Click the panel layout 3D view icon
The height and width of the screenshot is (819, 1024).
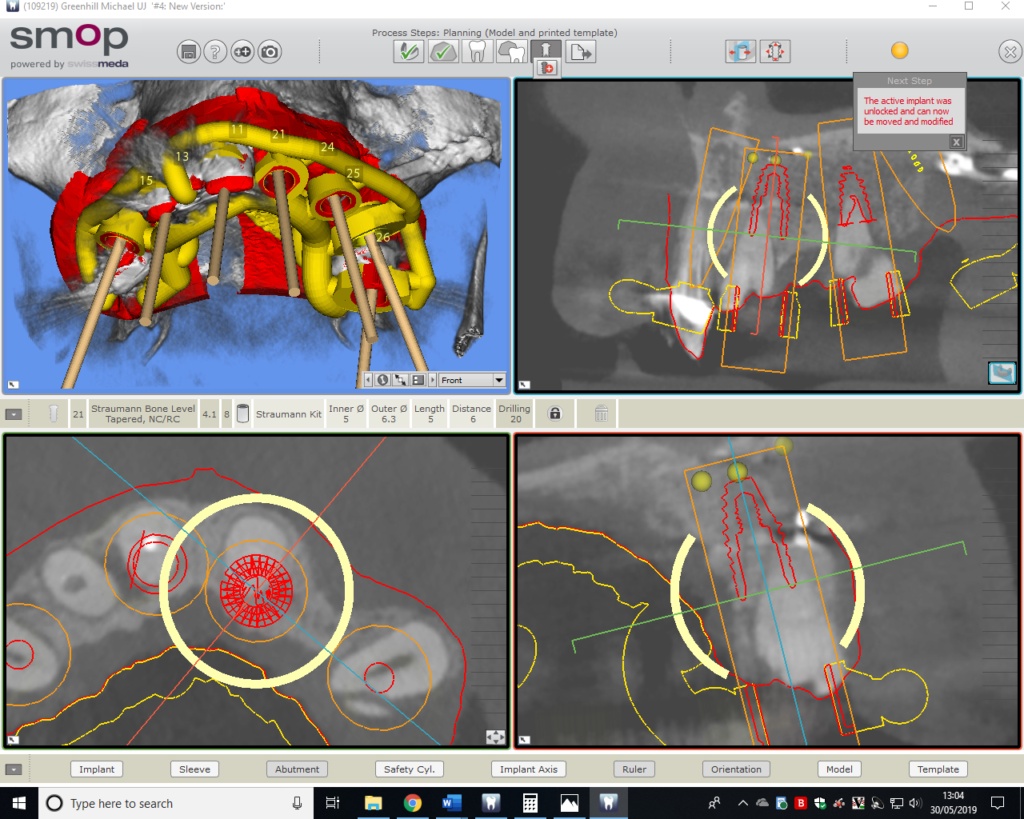tap(418, 380)
